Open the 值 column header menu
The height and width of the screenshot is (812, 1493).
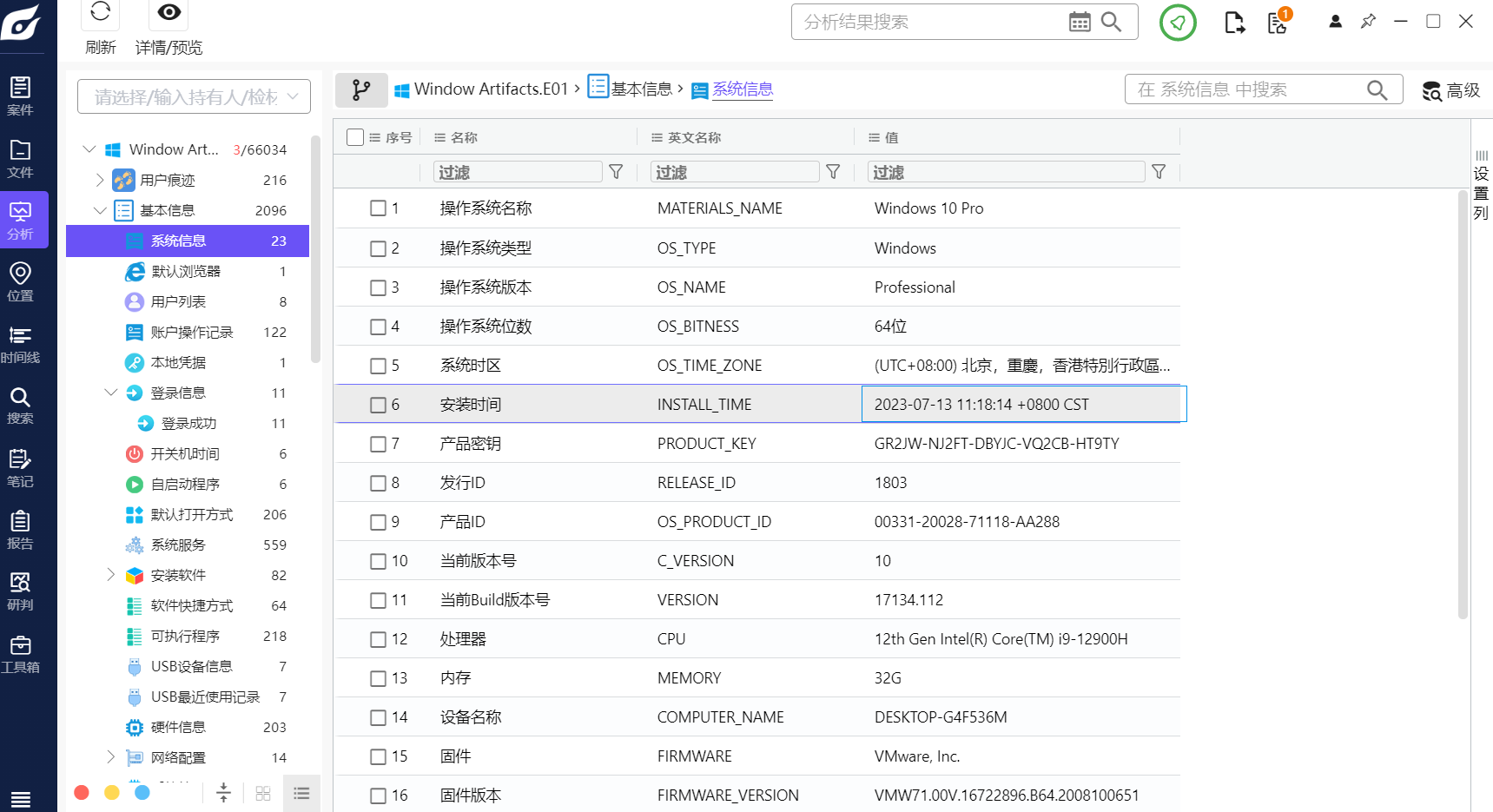(874, 137)
